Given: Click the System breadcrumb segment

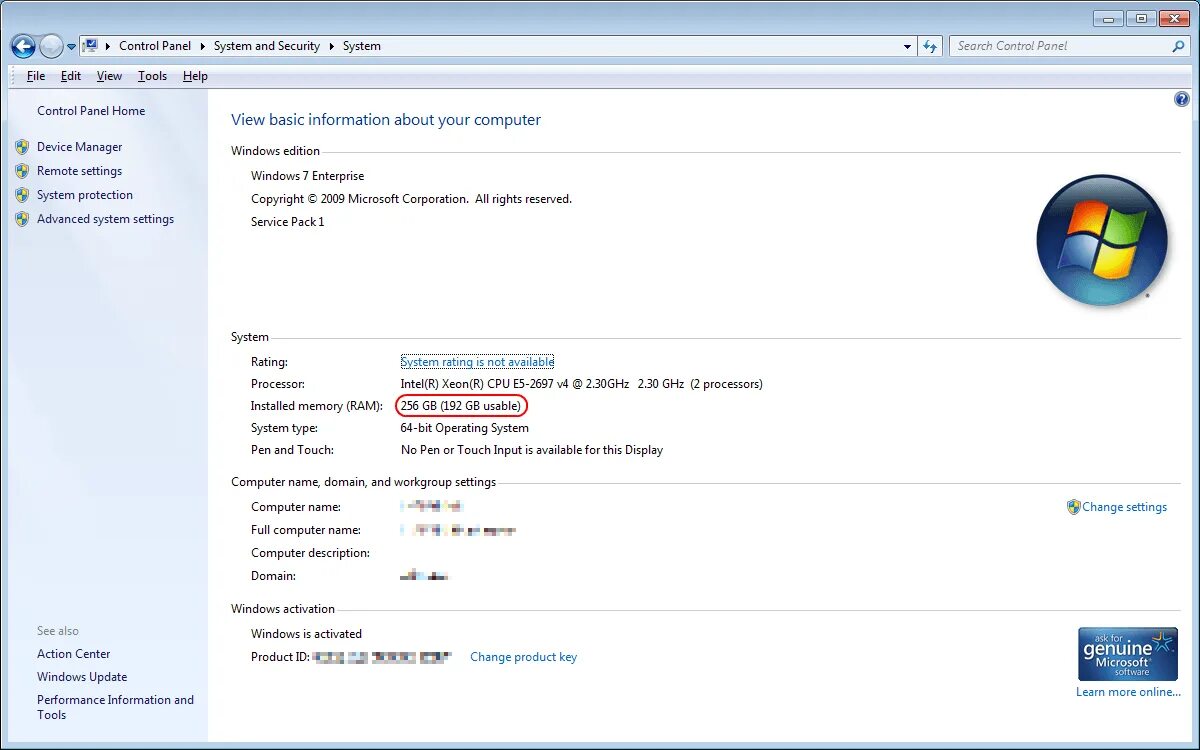Looking at the screenshot, I should click(361, 46).
